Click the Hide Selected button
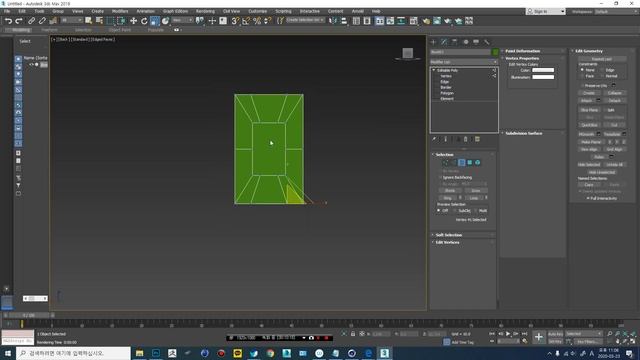 pyautogui.click(x=589, y=165)
